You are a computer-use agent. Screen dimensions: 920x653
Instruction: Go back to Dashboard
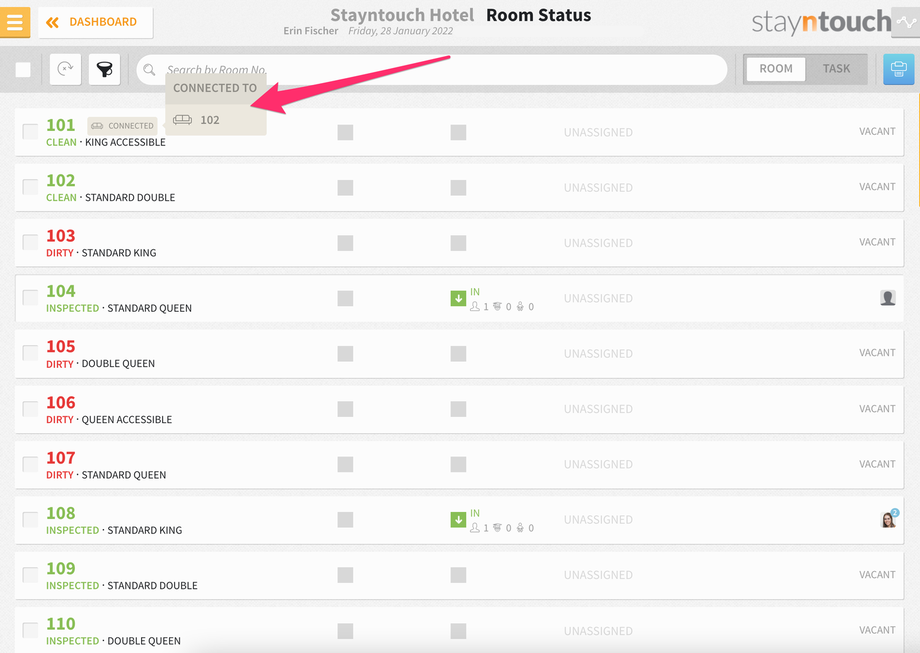pos(96,22)
